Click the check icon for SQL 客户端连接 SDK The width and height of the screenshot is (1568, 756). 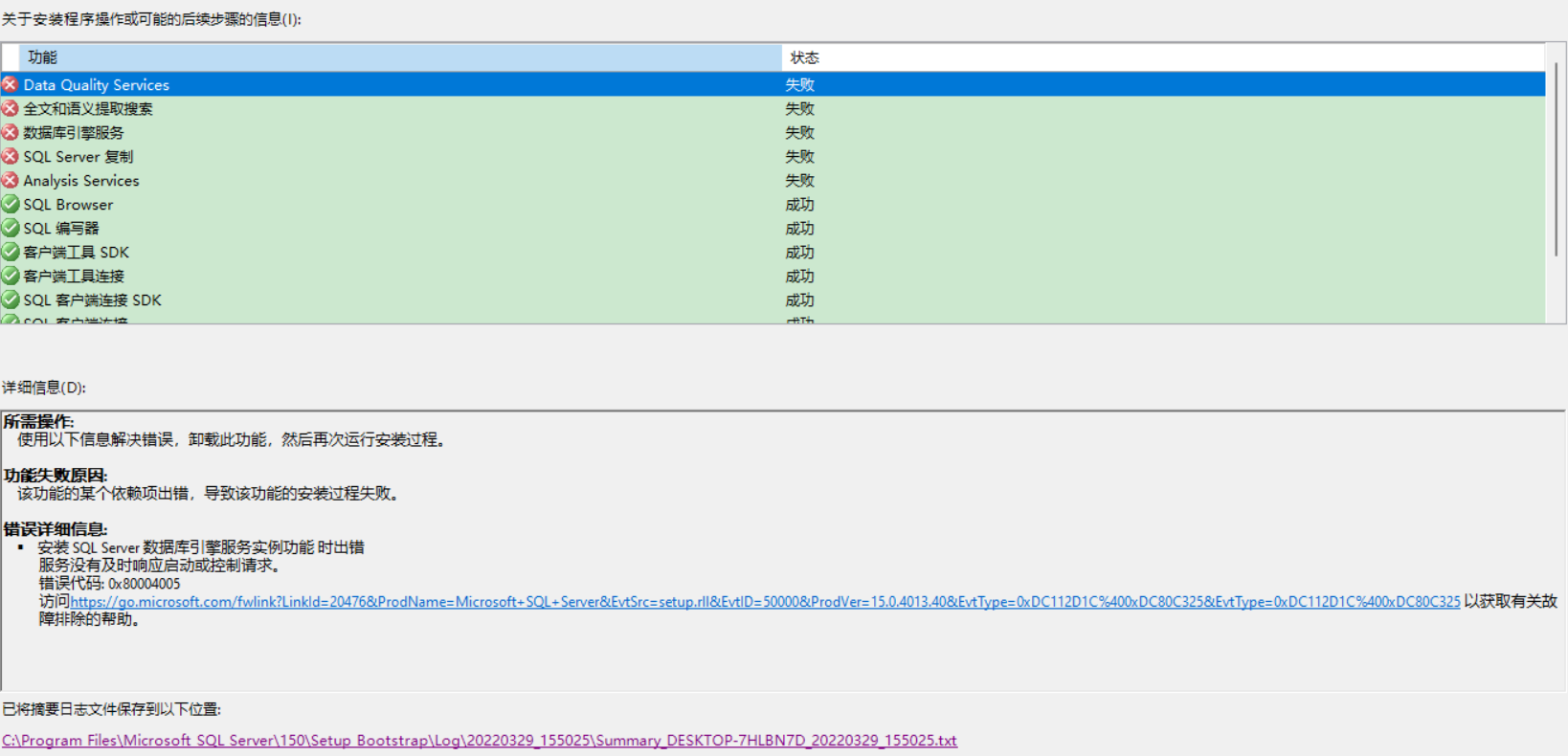[x=11, y=300]
